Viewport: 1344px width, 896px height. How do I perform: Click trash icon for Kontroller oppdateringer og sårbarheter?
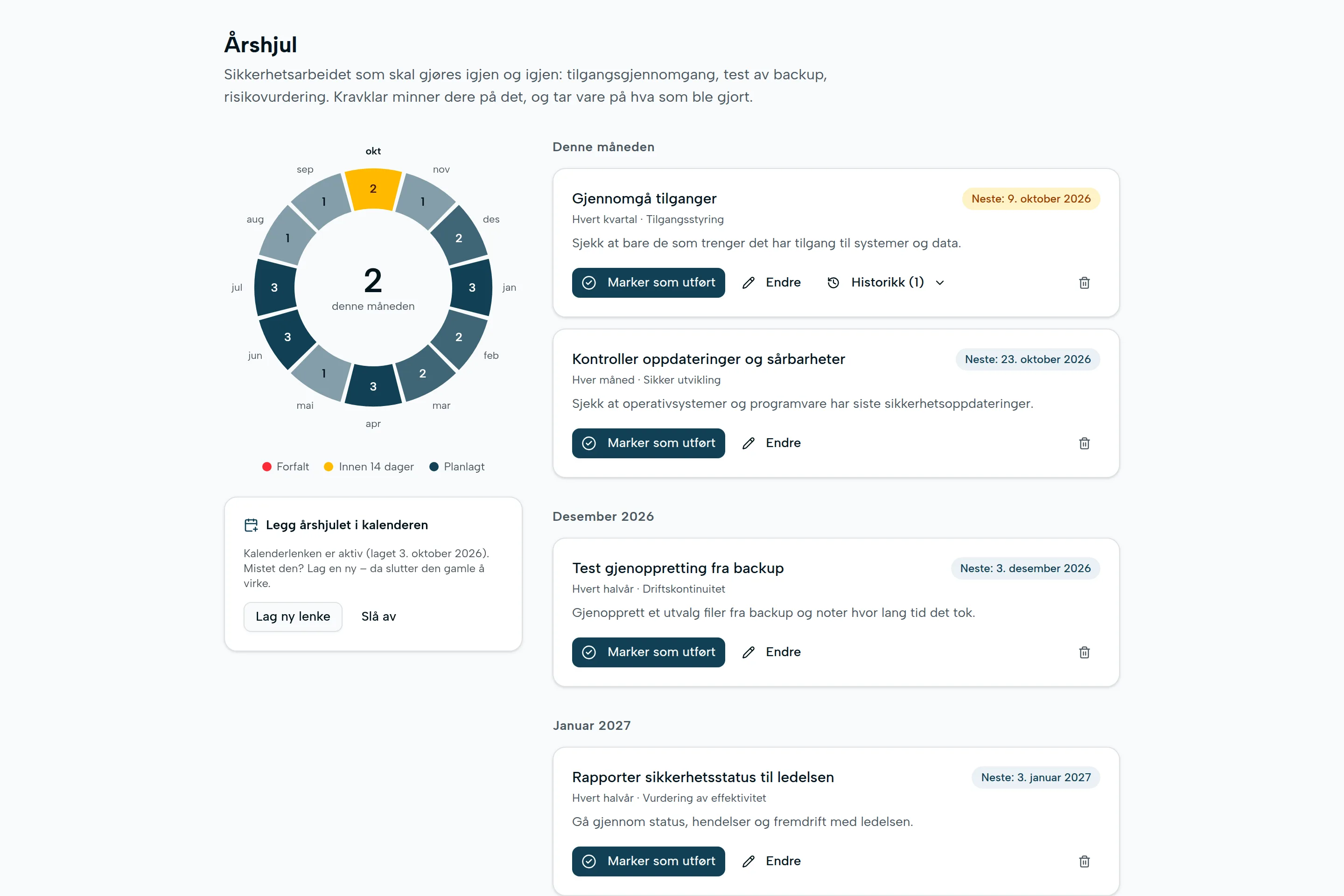click(1084, 443)
